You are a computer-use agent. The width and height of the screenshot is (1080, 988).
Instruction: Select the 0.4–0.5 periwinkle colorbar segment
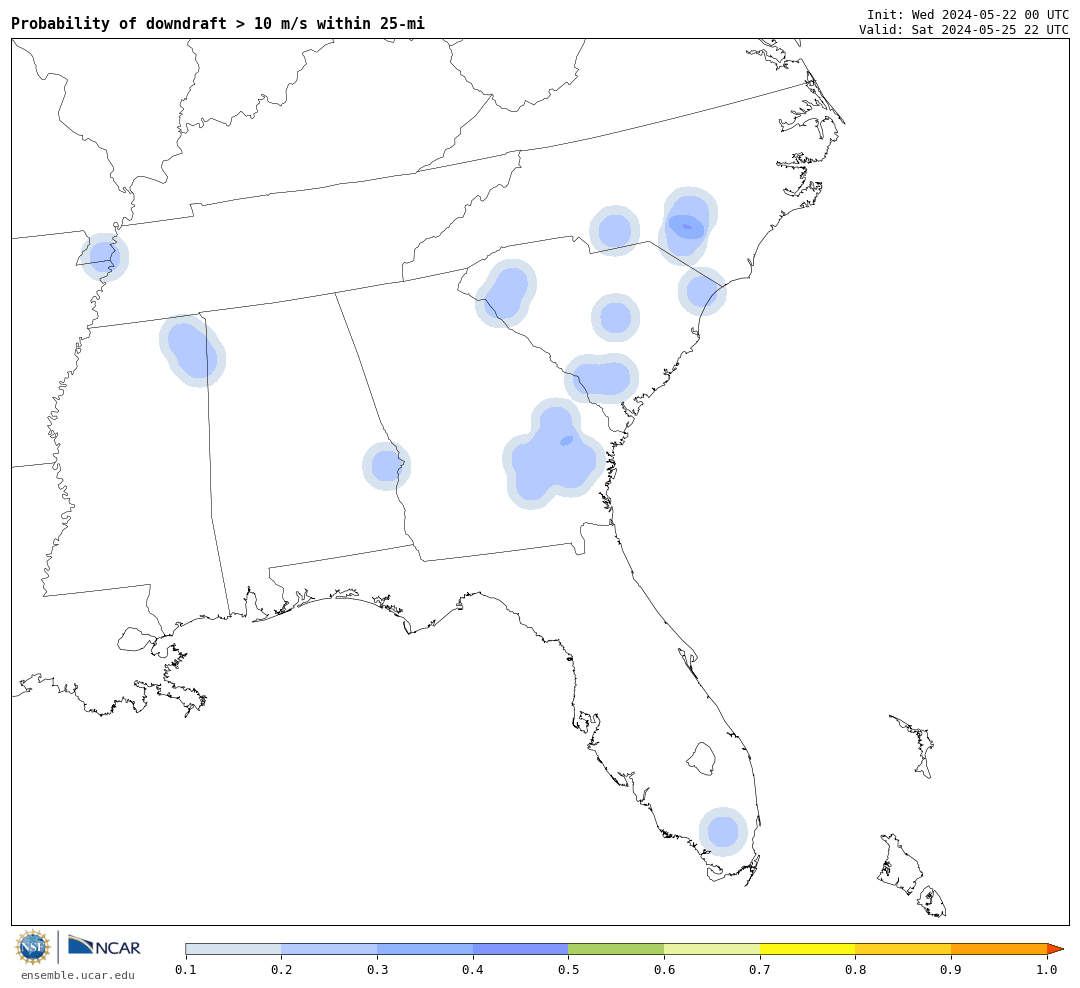tap(520, 949)
